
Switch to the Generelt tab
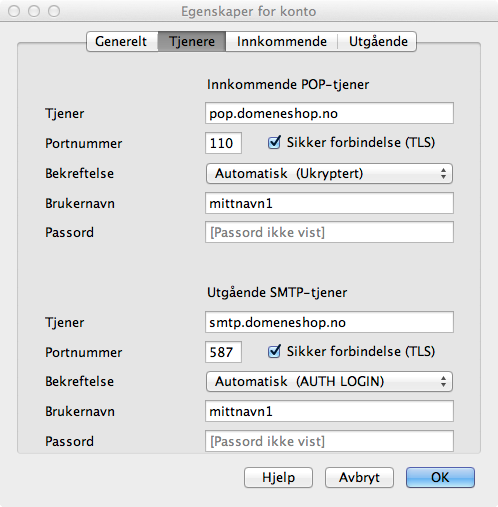tap(122, 42)
